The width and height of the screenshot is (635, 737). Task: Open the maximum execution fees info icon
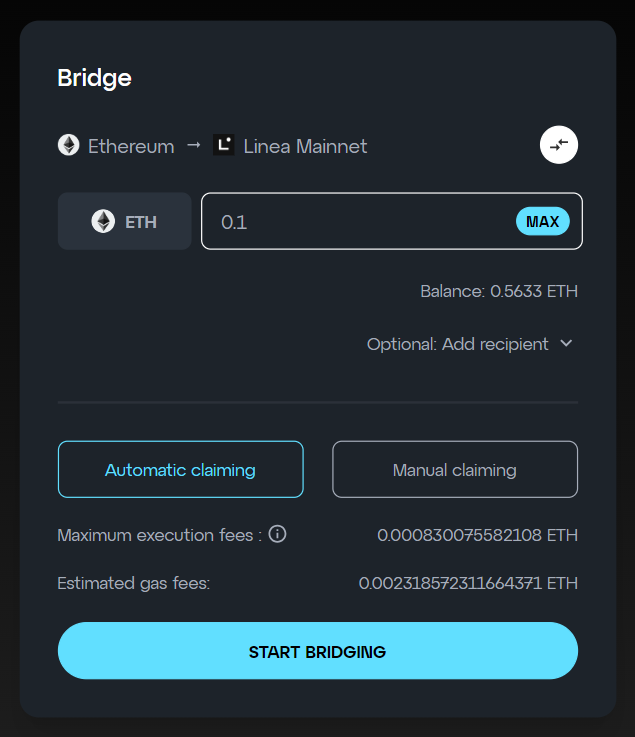point(277,534)
